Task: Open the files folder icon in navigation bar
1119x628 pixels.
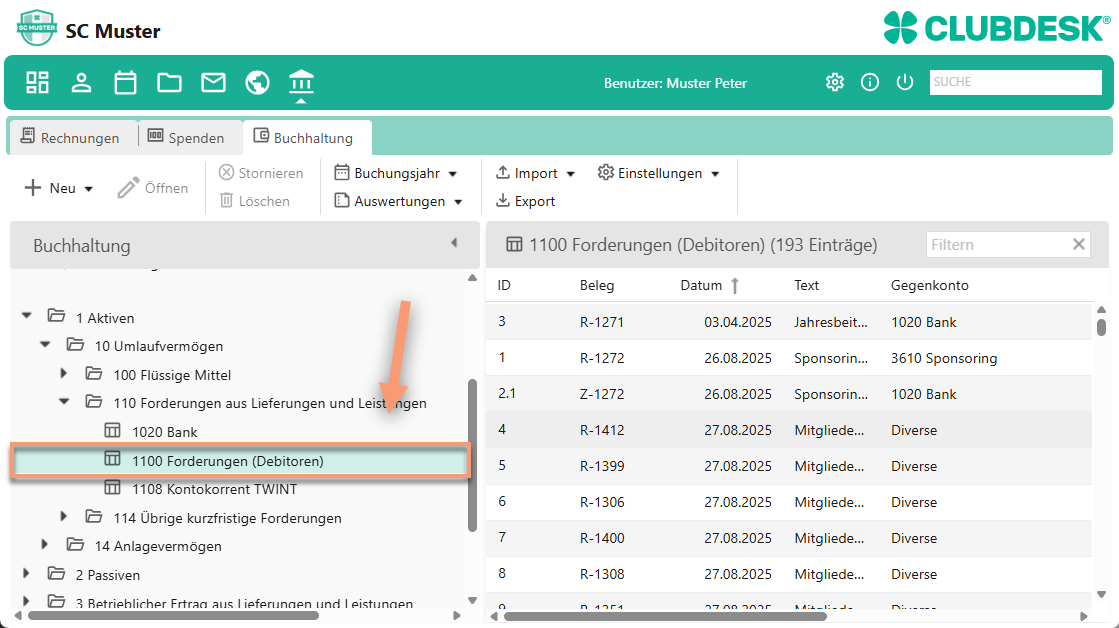Action: (169, 83)
